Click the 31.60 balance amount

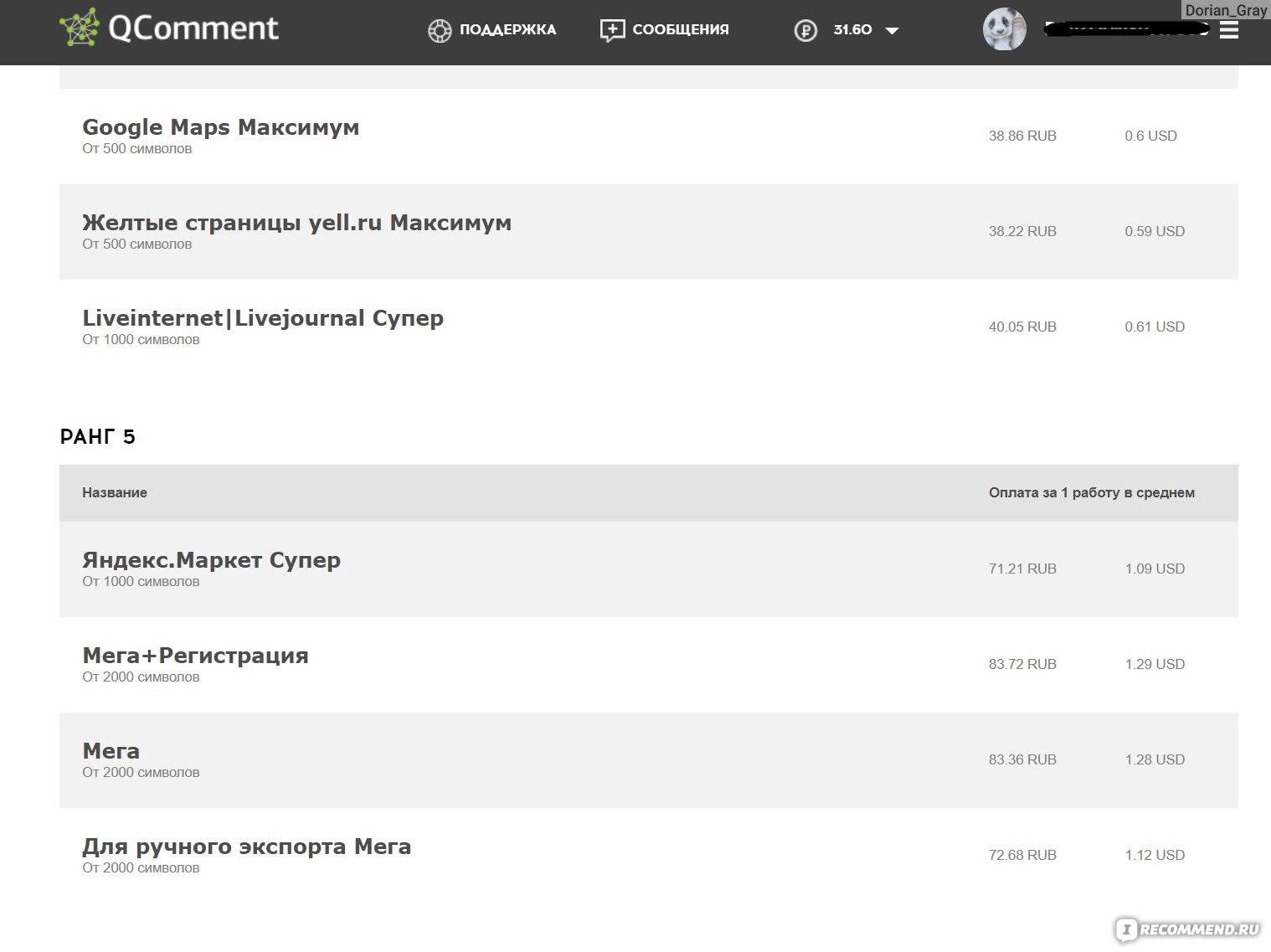pyautogui.click(x=852, y=29)
